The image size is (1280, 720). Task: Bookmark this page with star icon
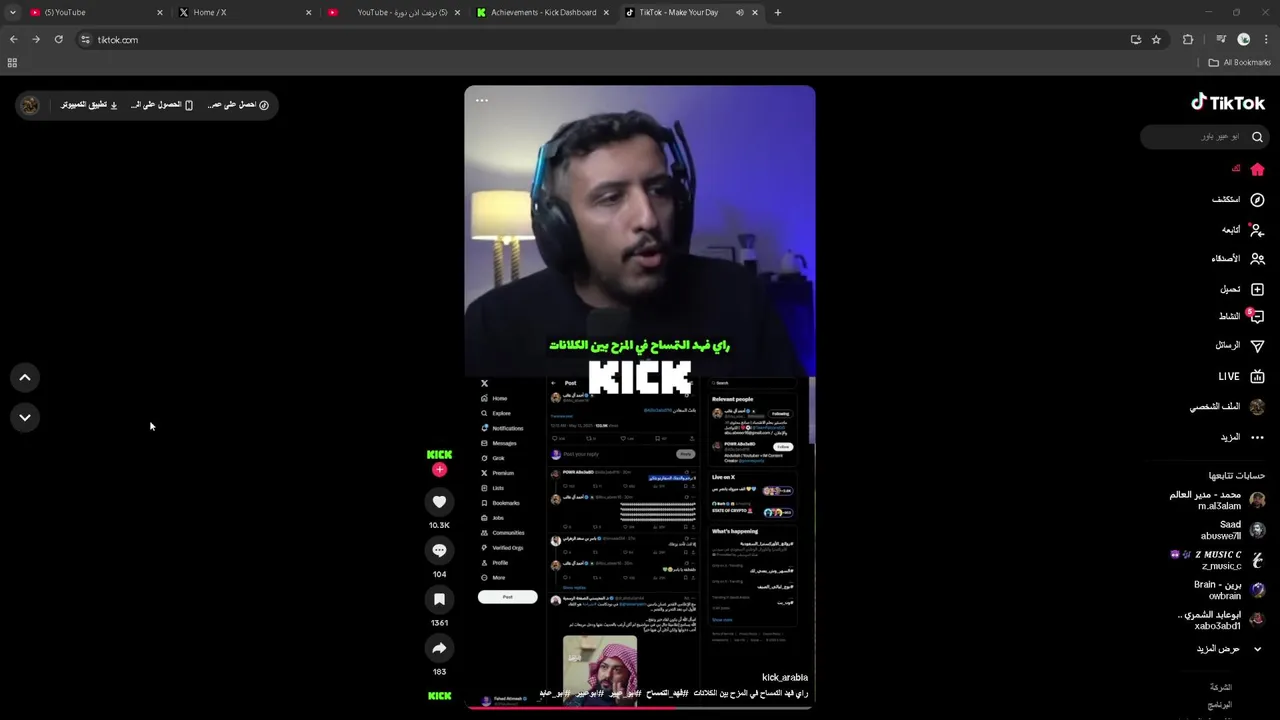click(1156, 39)
